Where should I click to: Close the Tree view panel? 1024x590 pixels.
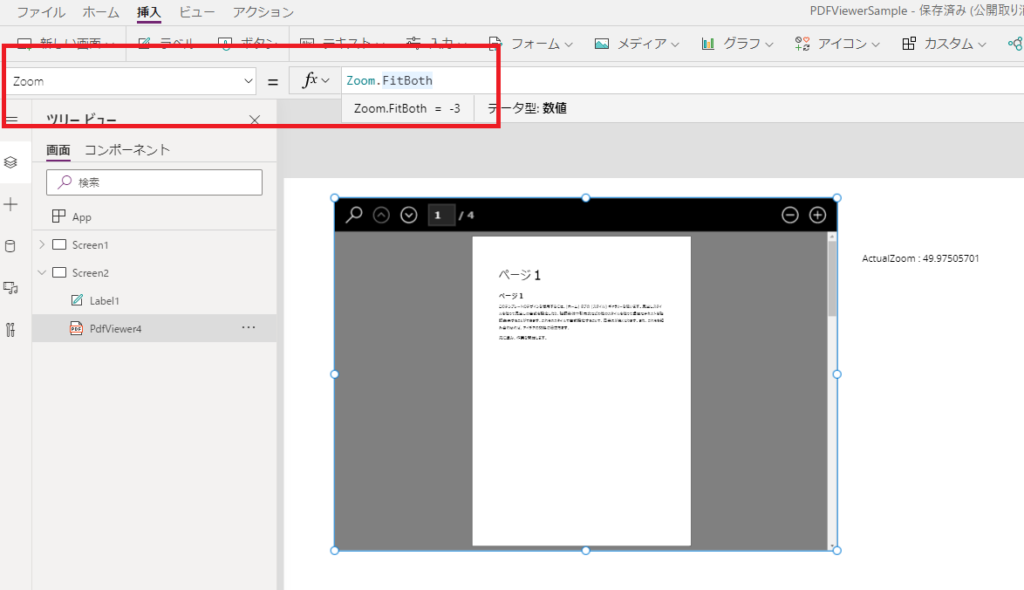255,120
